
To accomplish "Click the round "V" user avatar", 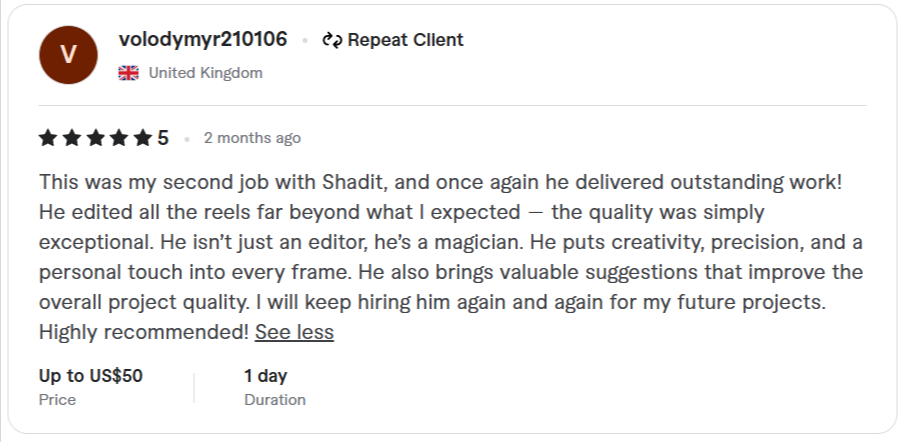I will [x=68, y=56].
